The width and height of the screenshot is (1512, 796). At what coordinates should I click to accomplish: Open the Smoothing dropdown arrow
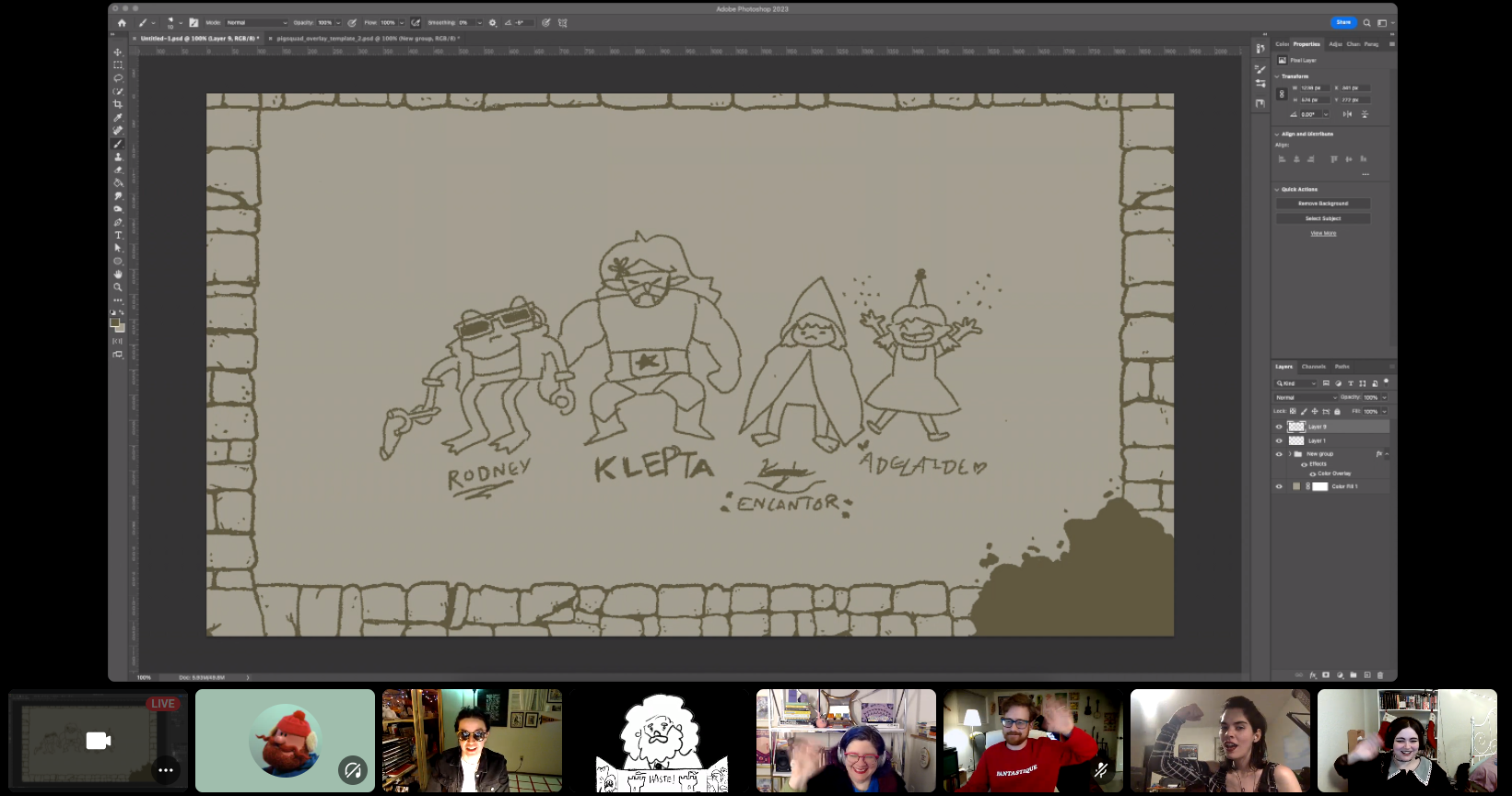point(479,23)
